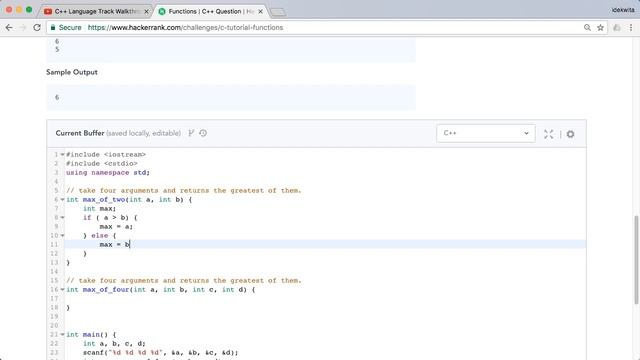
Task: Click the Chrome profile name button
Action: 623,10
